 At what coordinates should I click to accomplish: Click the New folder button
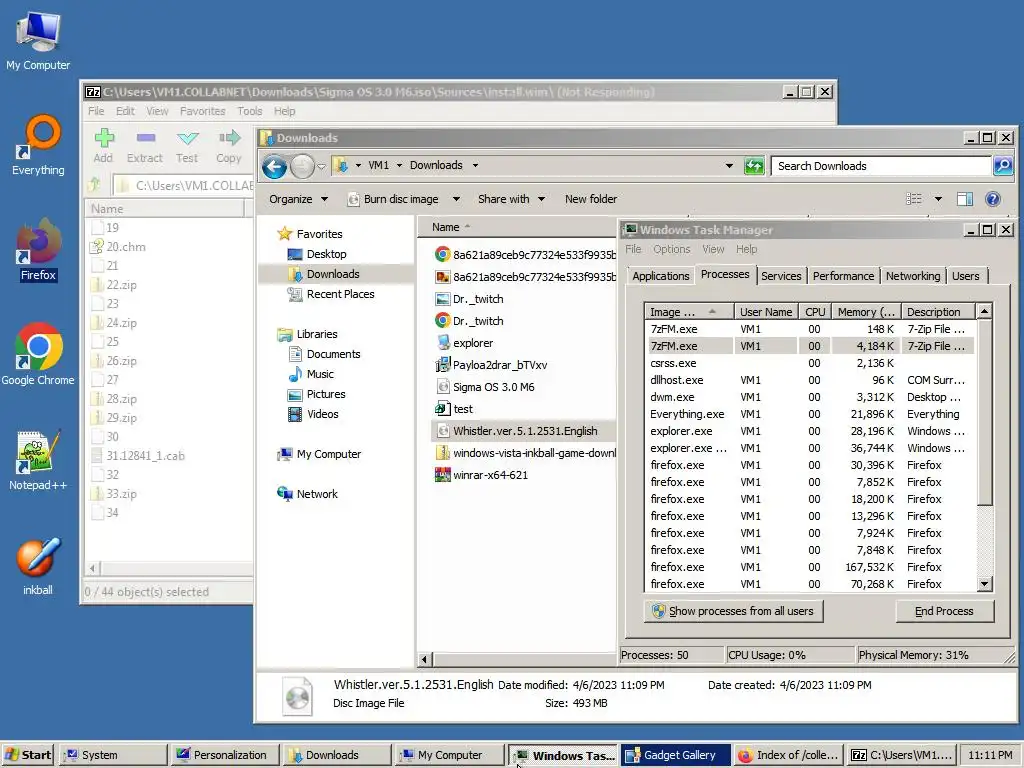point(590,199)
